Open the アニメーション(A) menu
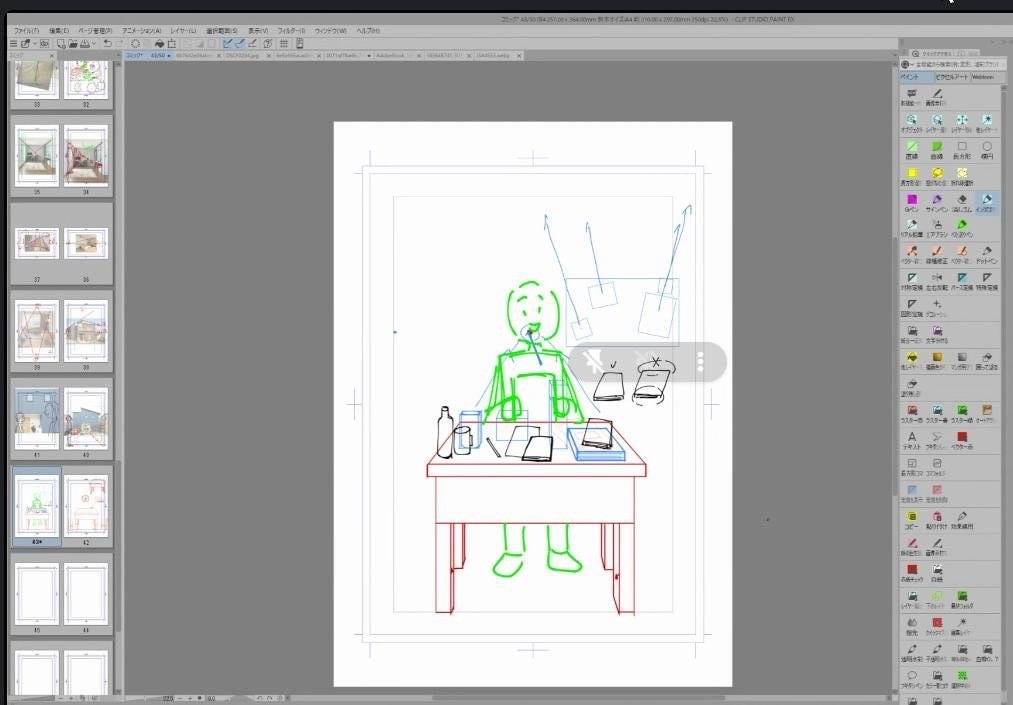This screenshot has width=1013, height=705. click(141, 30)
